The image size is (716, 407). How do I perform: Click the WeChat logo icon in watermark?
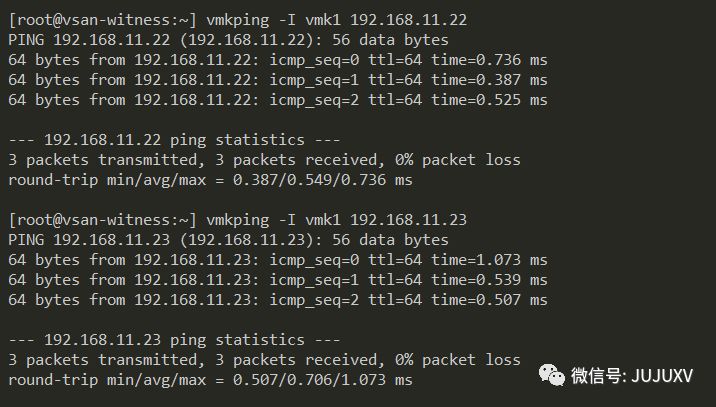tap(552, 375)
